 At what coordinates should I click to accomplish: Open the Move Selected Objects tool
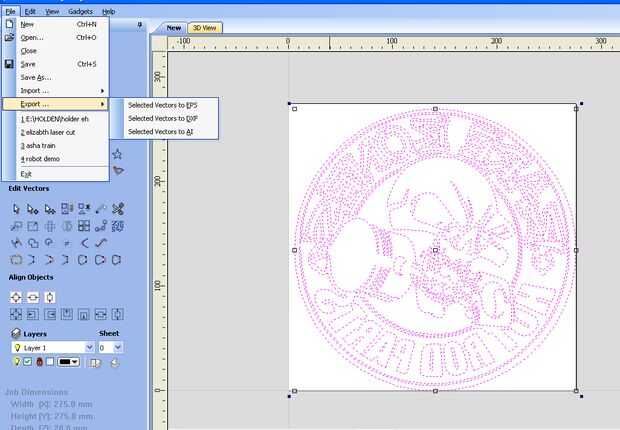pos(16,226)
